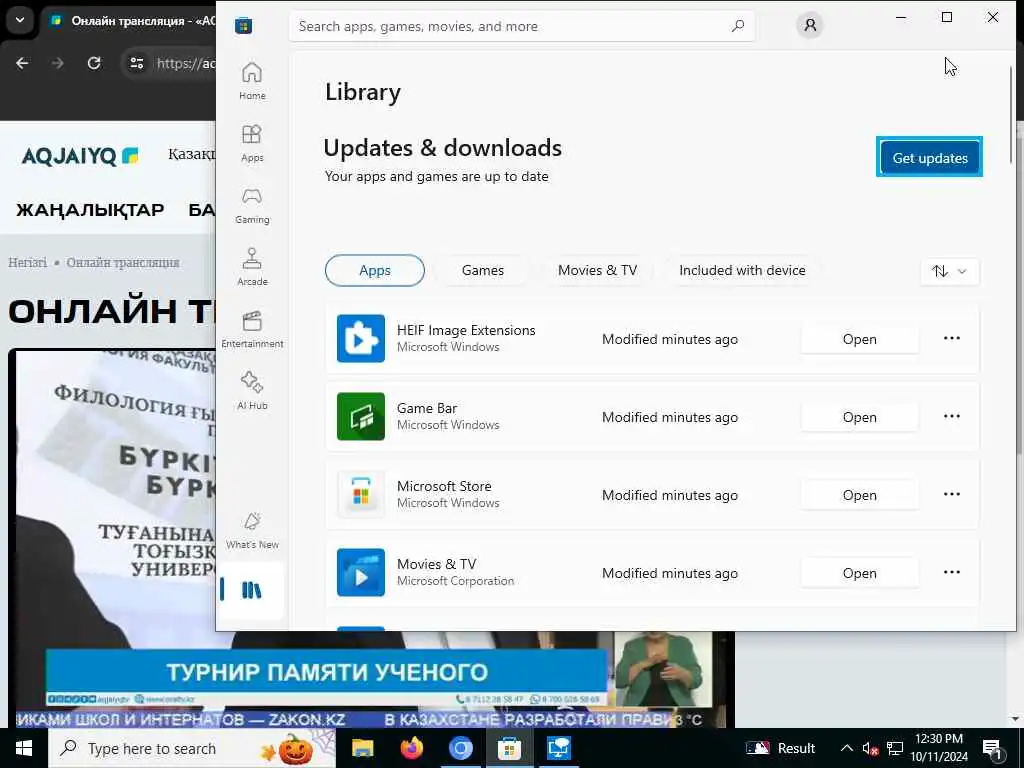This screenshot has width=1024, height=768.
Task: Click the Онлайн трансляция breadcrumb link
Action: click(x=123, y=263)
